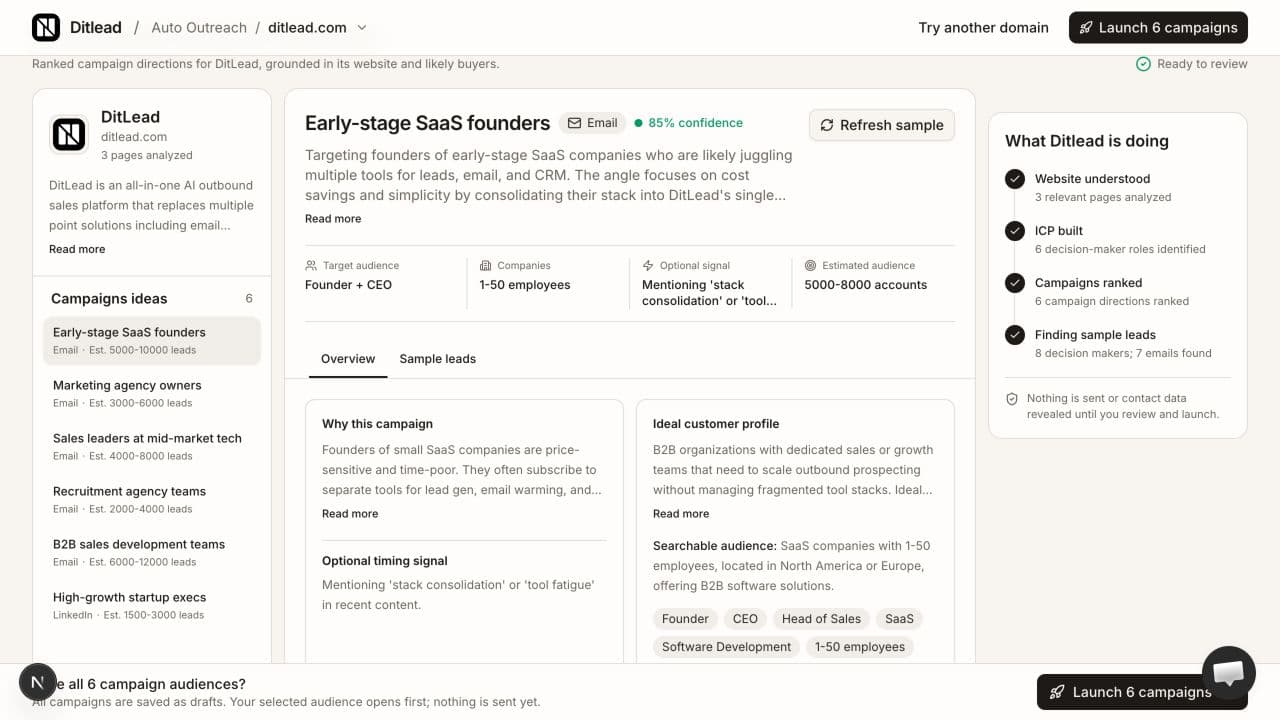This screenshot has height=720, width=1280.
Task: Expand Read more in Ideal customer profile
Action: (x=681, y=514)
